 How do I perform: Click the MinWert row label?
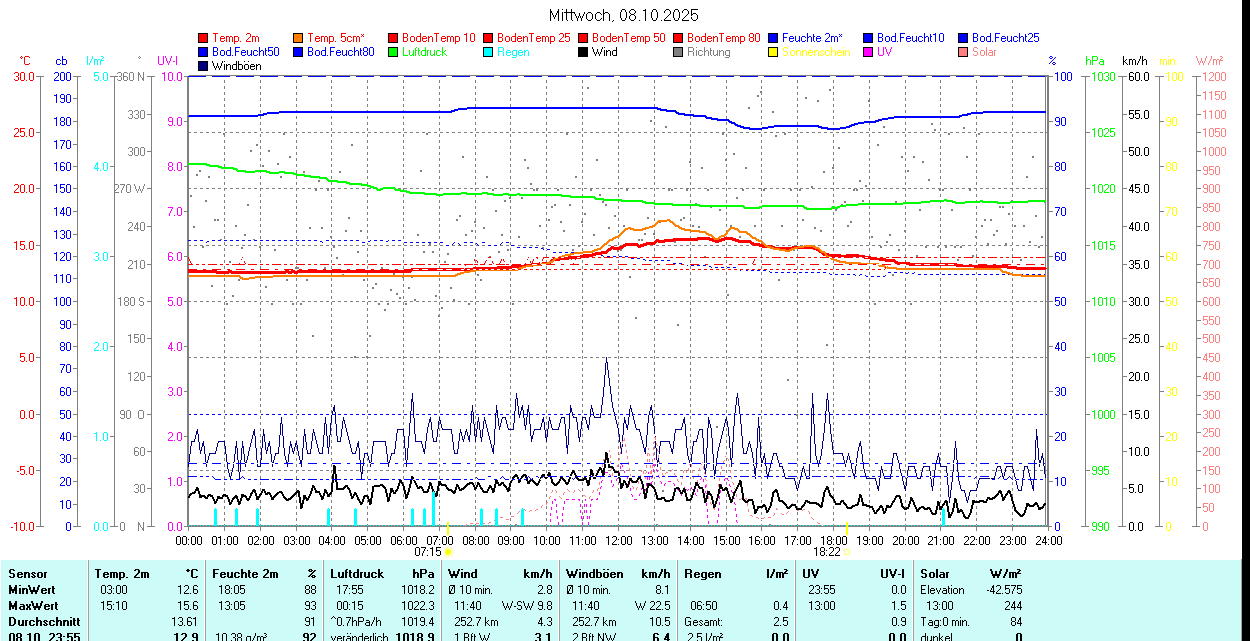(x=32, y=590)
